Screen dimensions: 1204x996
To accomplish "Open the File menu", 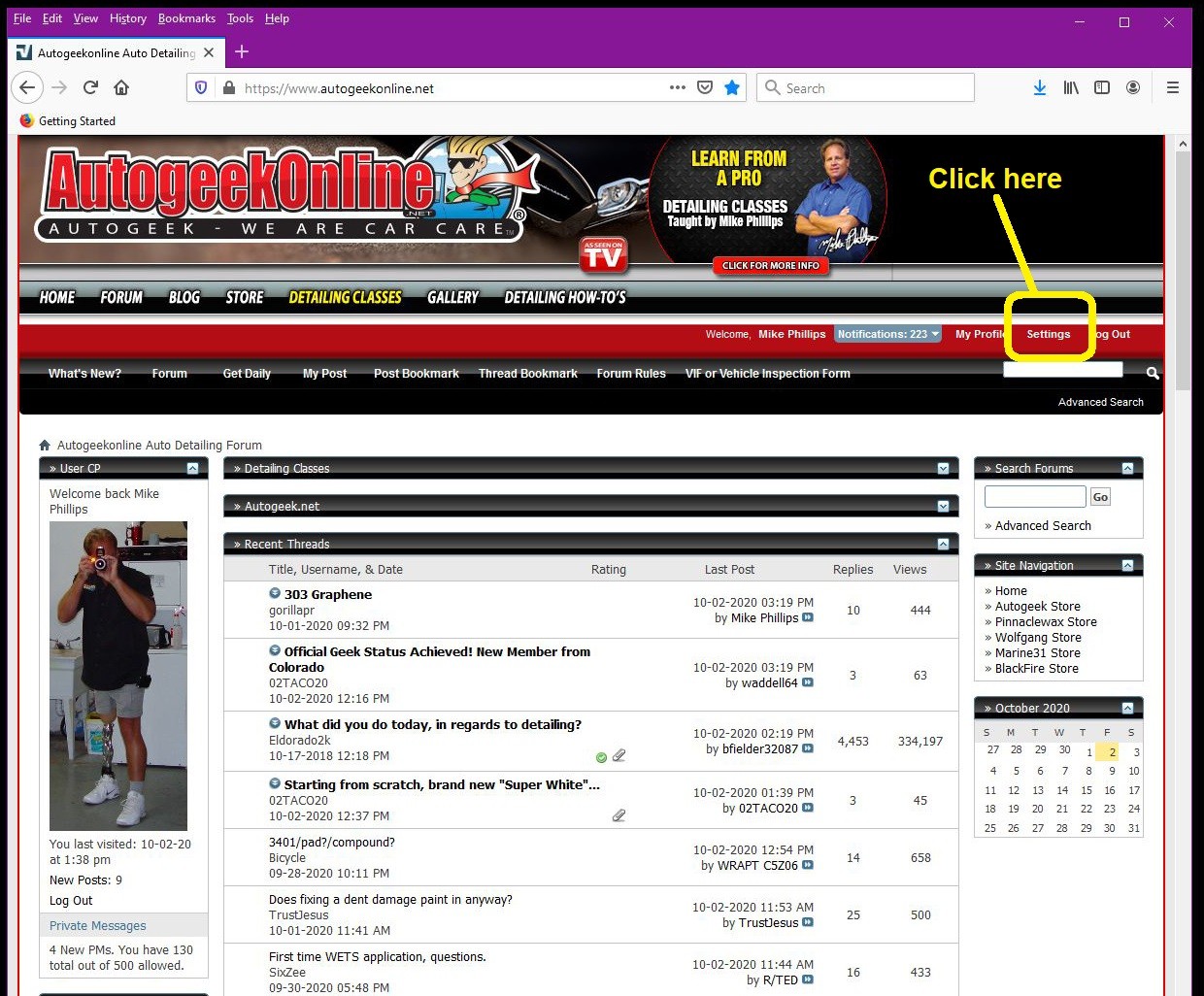I will (x=22, y=17).
